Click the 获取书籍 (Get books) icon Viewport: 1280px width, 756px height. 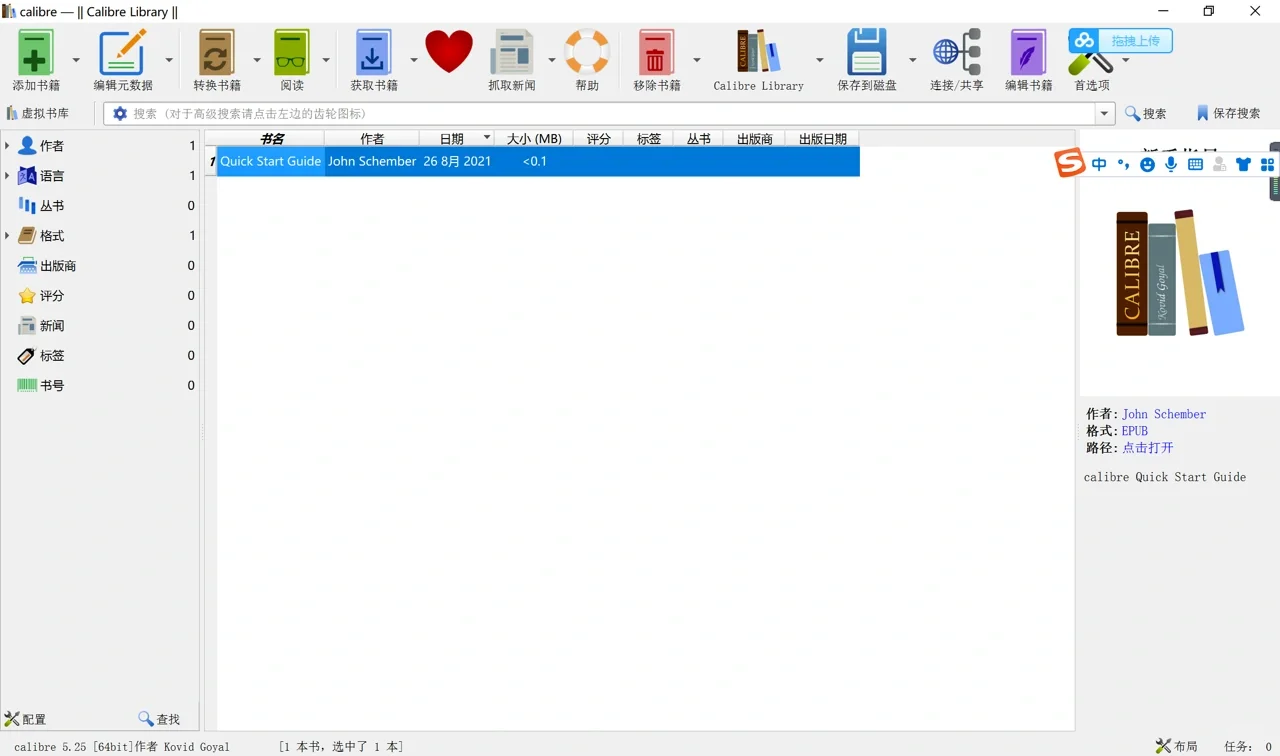pos(373,51)
